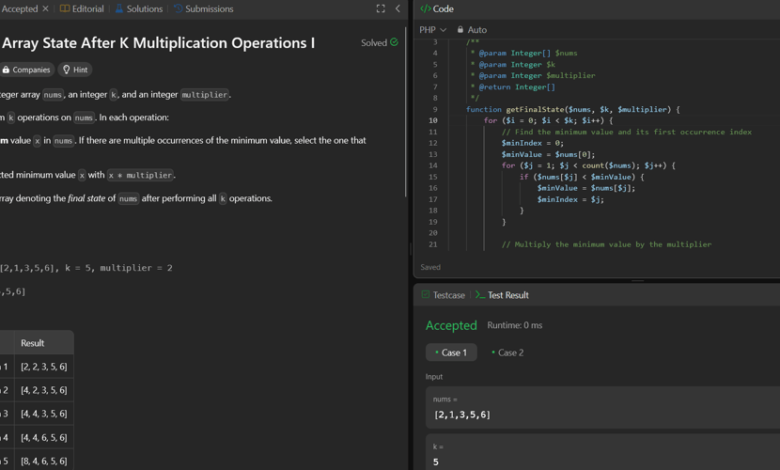
Task: Click the Saved status label
Action: [430, 267]
